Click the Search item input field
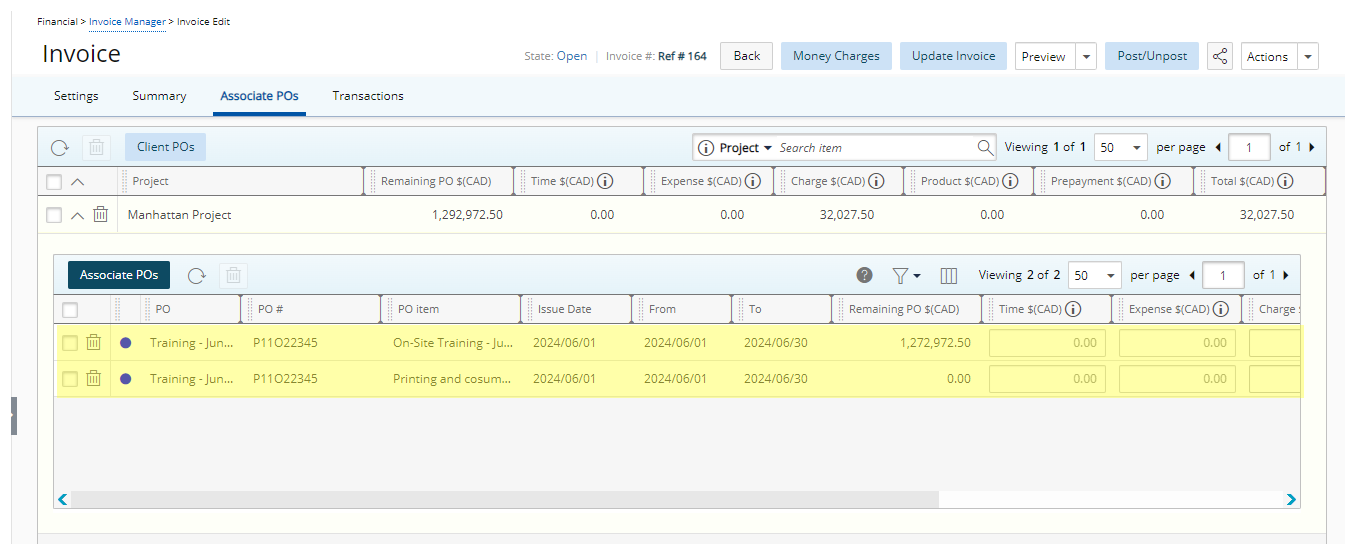 click(875, 147)
